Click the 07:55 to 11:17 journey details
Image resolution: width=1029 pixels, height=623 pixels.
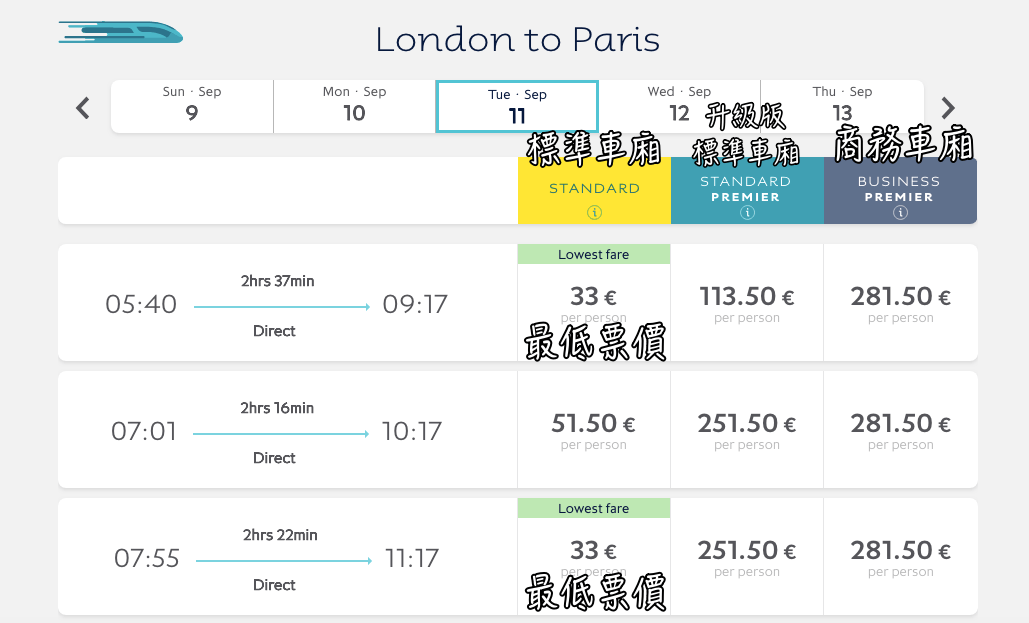pos(277,558)
